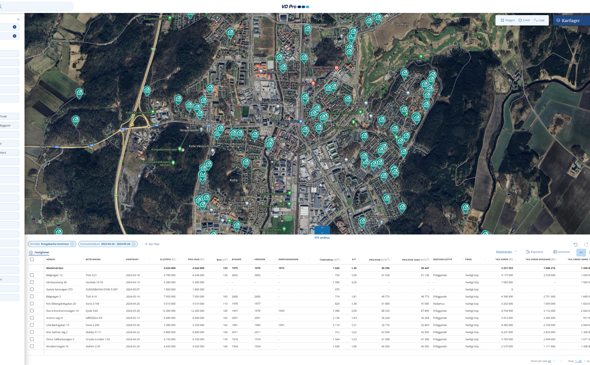
Task: Tick the select-all checkbox in the table header
Action: pyautogui.click(x=32, y=259)
